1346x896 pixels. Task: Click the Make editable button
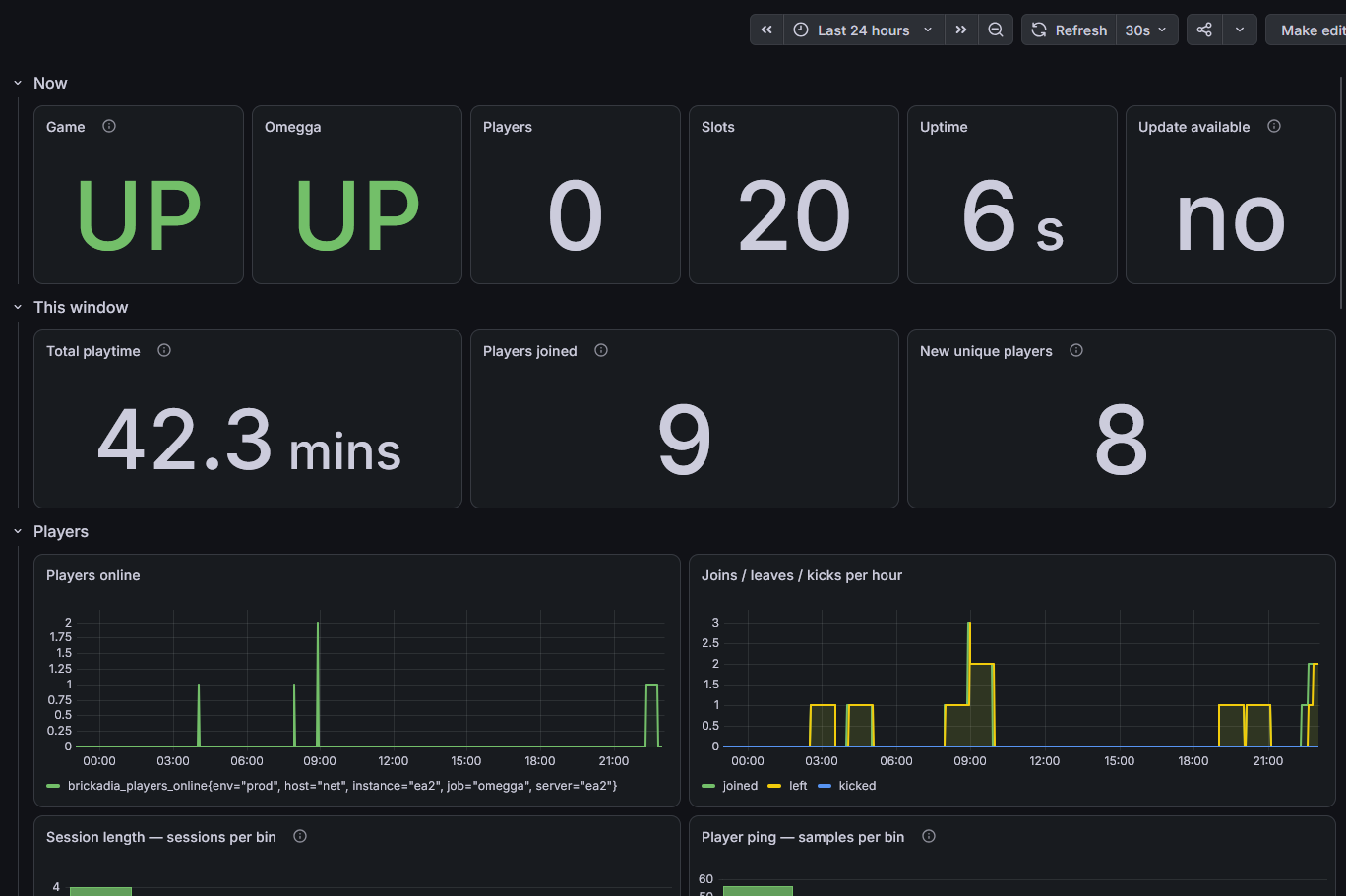point(1306,30)
